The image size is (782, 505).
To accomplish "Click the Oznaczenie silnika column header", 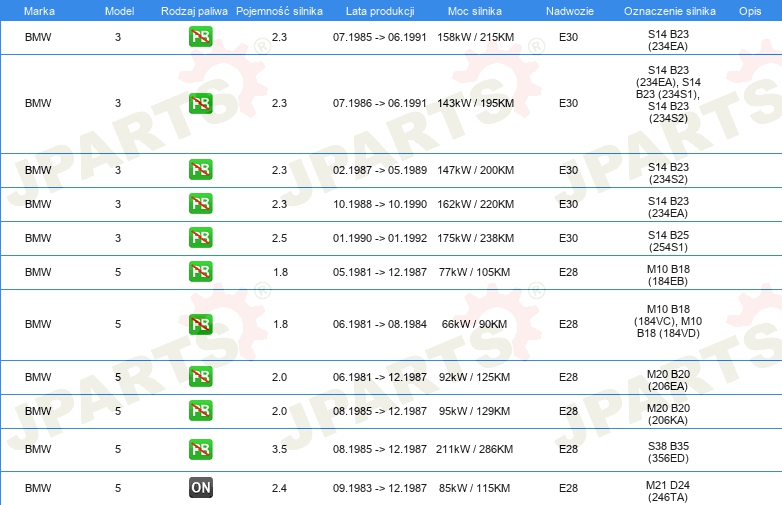I will point(670,11).
